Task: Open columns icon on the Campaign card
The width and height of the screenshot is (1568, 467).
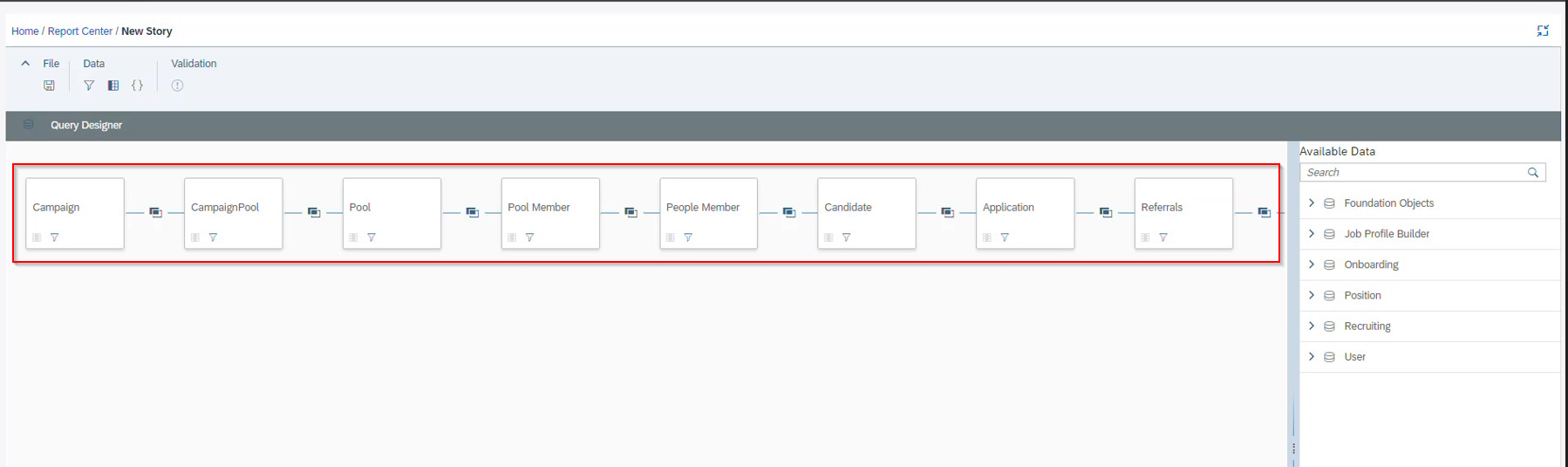Action: [x=37, y=237]
